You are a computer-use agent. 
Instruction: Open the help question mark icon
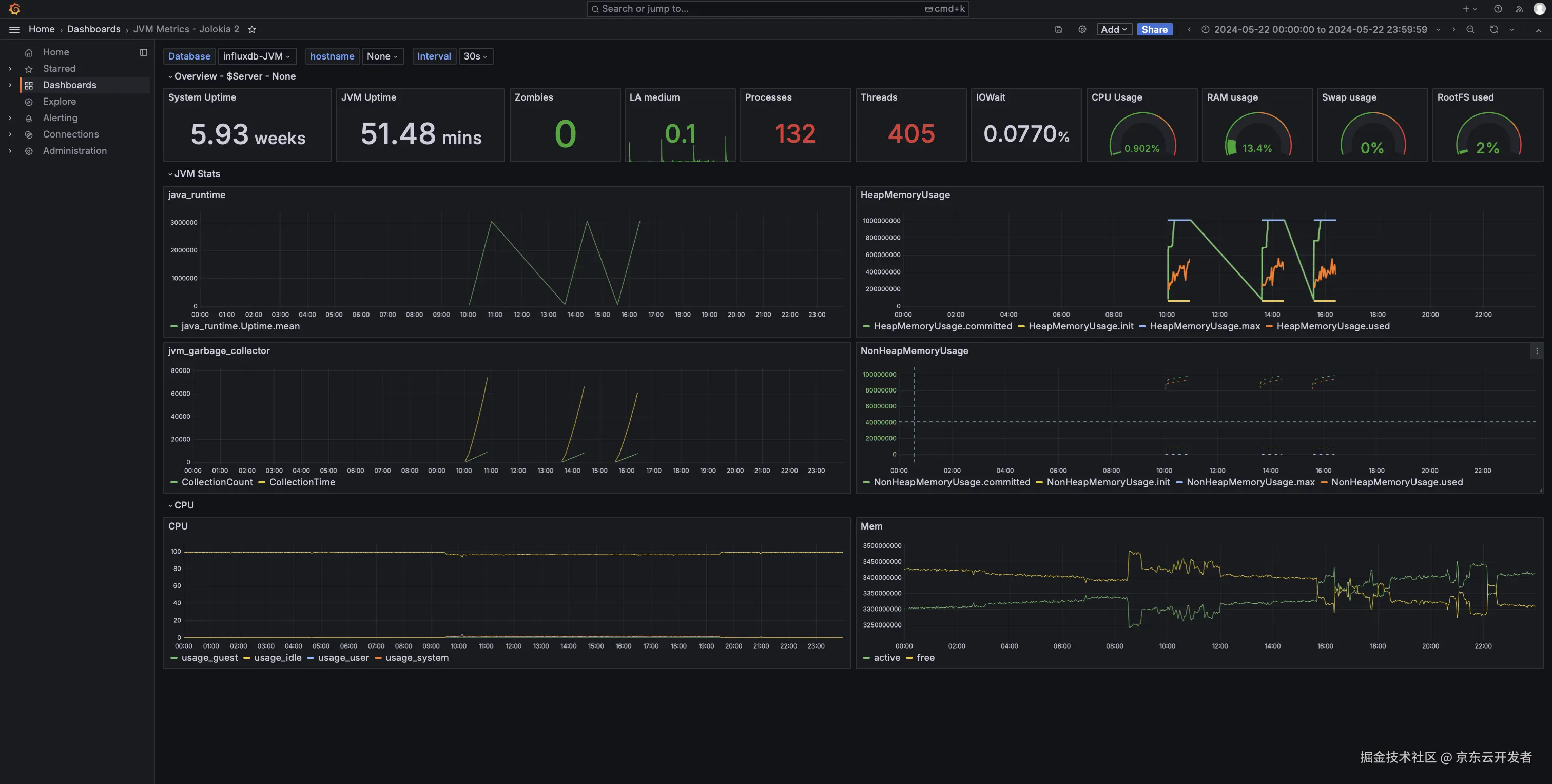pyautogui.click(x=1498, y=9)
